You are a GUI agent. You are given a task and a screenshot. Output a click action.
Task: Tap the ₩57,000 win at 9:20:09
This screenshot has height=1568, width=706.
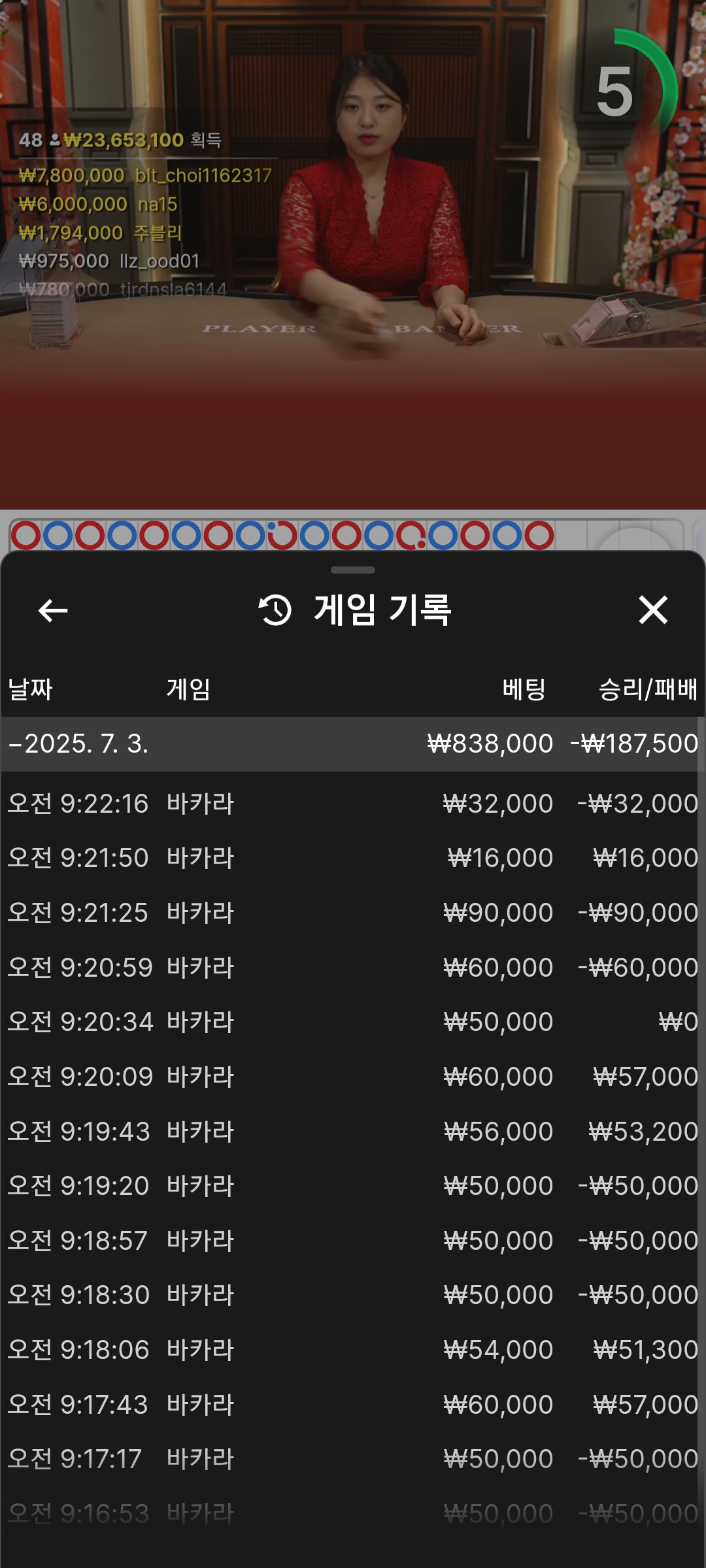point(646,1077)
